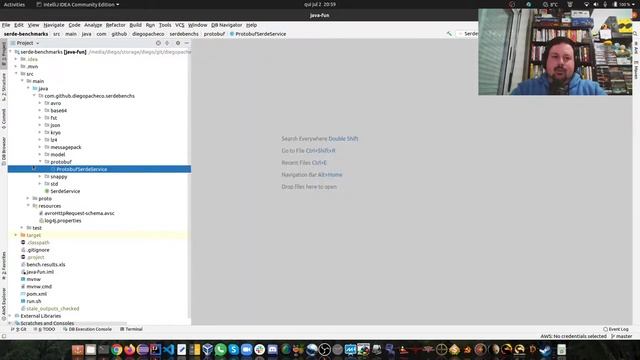
Task: Click the SerdeService interface icon in tree
Action: coord(47,191)
